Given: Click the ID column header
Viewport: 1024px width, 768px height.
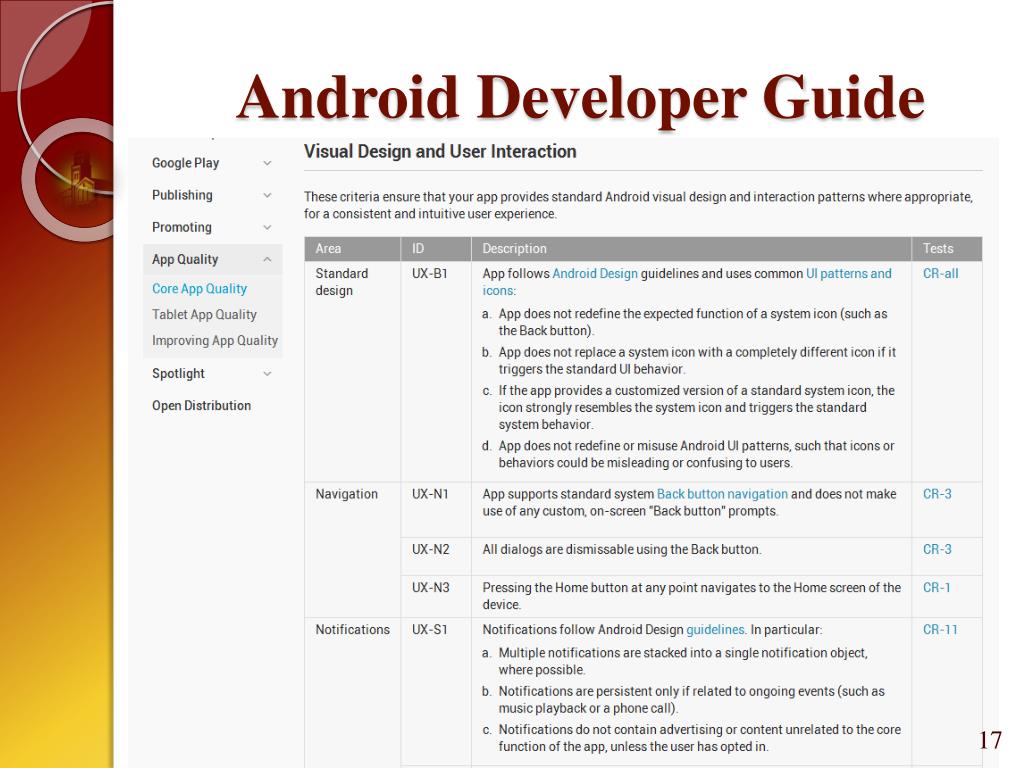Looking at the screenshot, I should 436,249.
